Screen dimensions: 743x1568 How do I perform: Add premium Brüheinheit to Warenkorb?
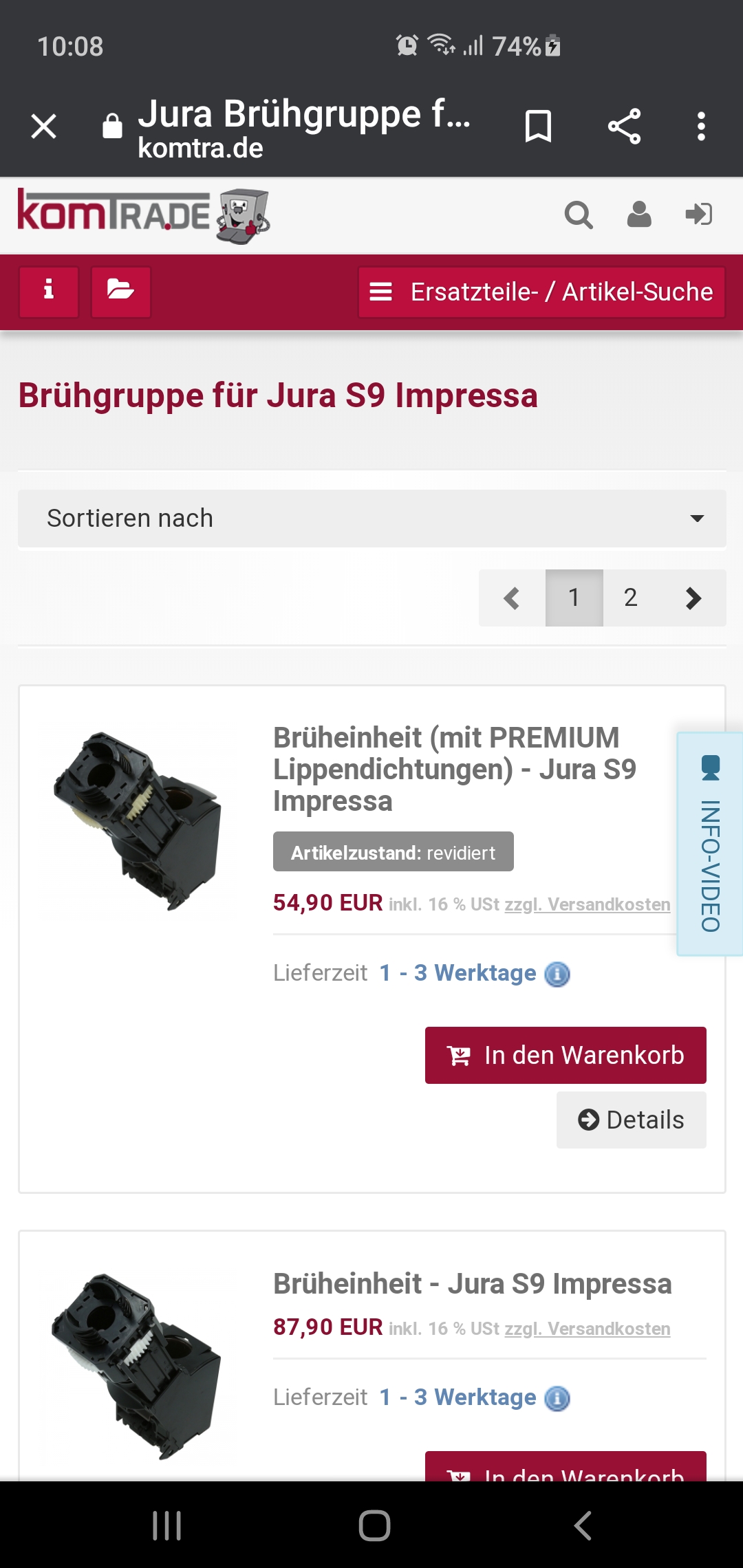pos(566,1055)
